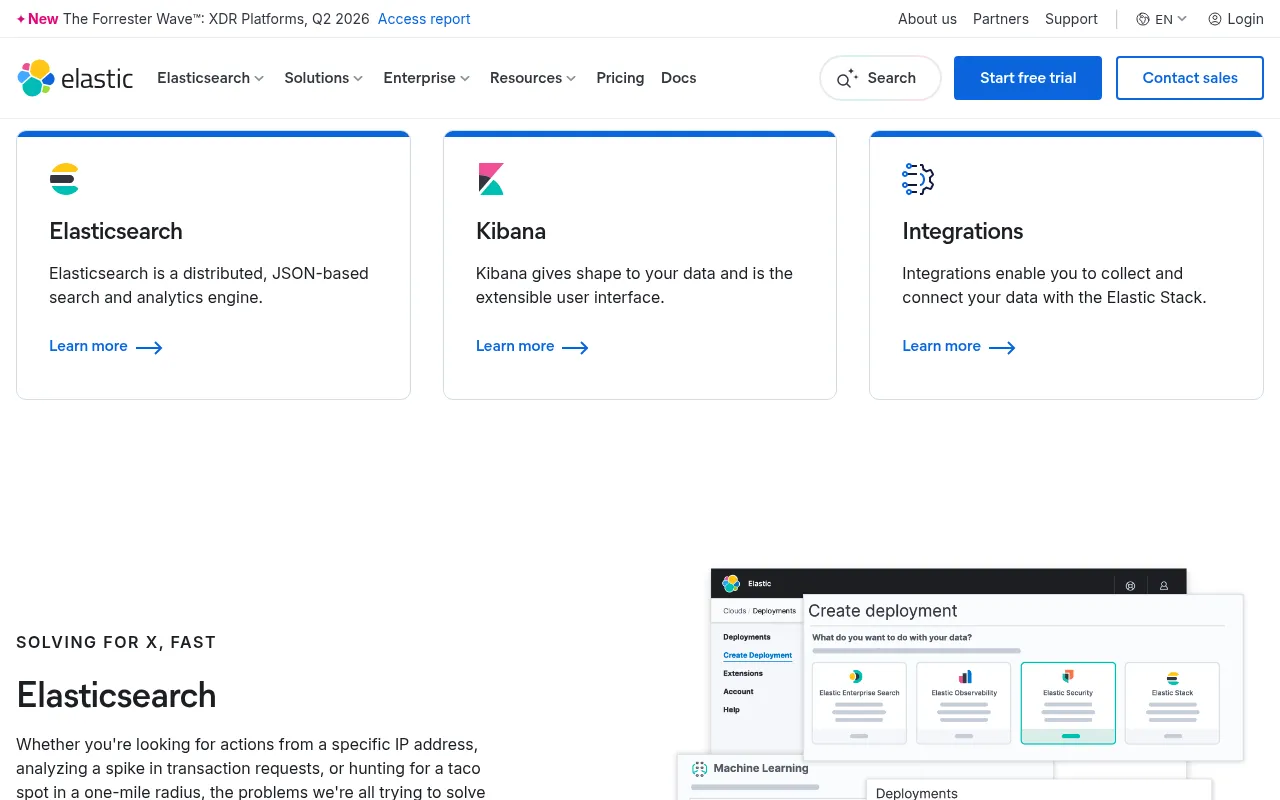Open the EN language selector
Viewport: 1280px width, 800px height.
click(1162, 19)
